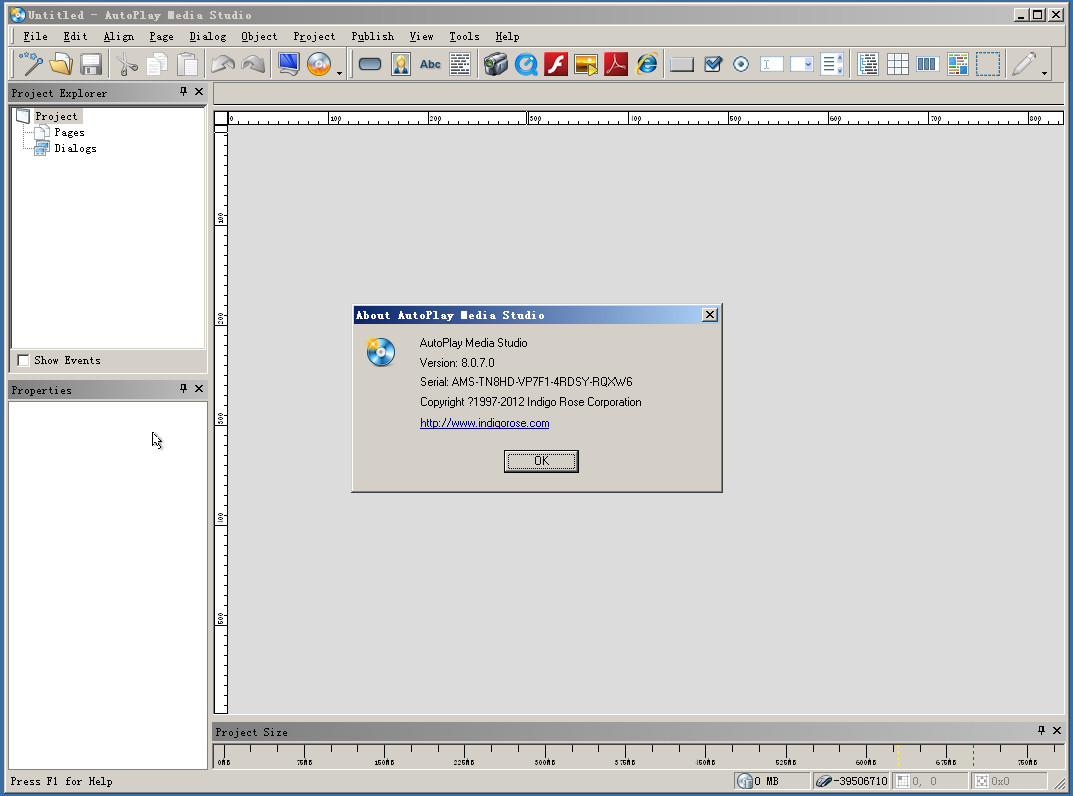This screenshot has height=796, width=1073.
Task: Open the Edit menu
Action: pos(75,36)
